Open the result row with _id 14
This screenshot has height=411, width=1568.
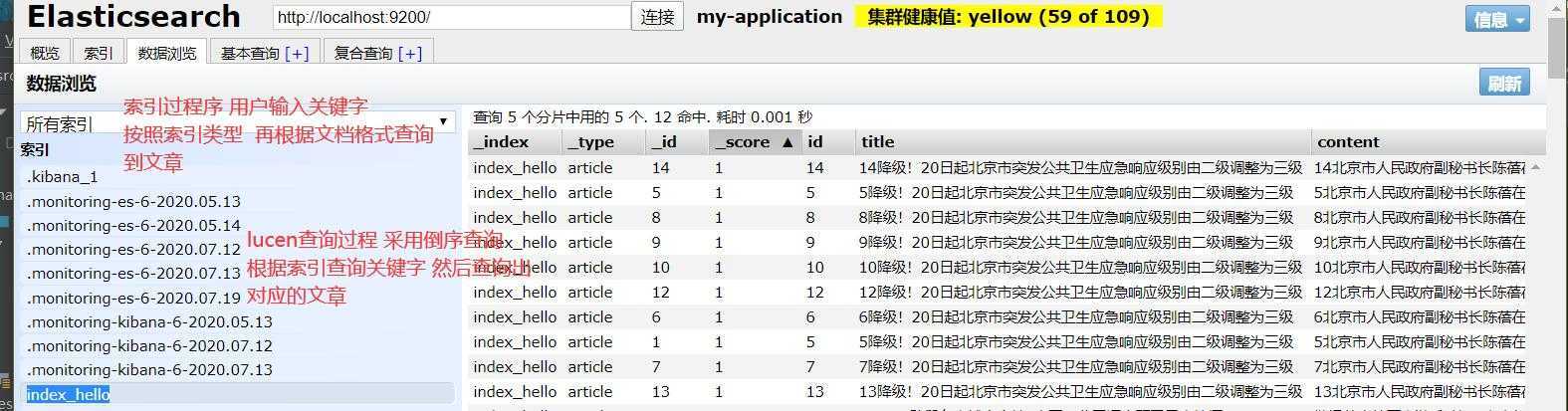click(999, 168)
